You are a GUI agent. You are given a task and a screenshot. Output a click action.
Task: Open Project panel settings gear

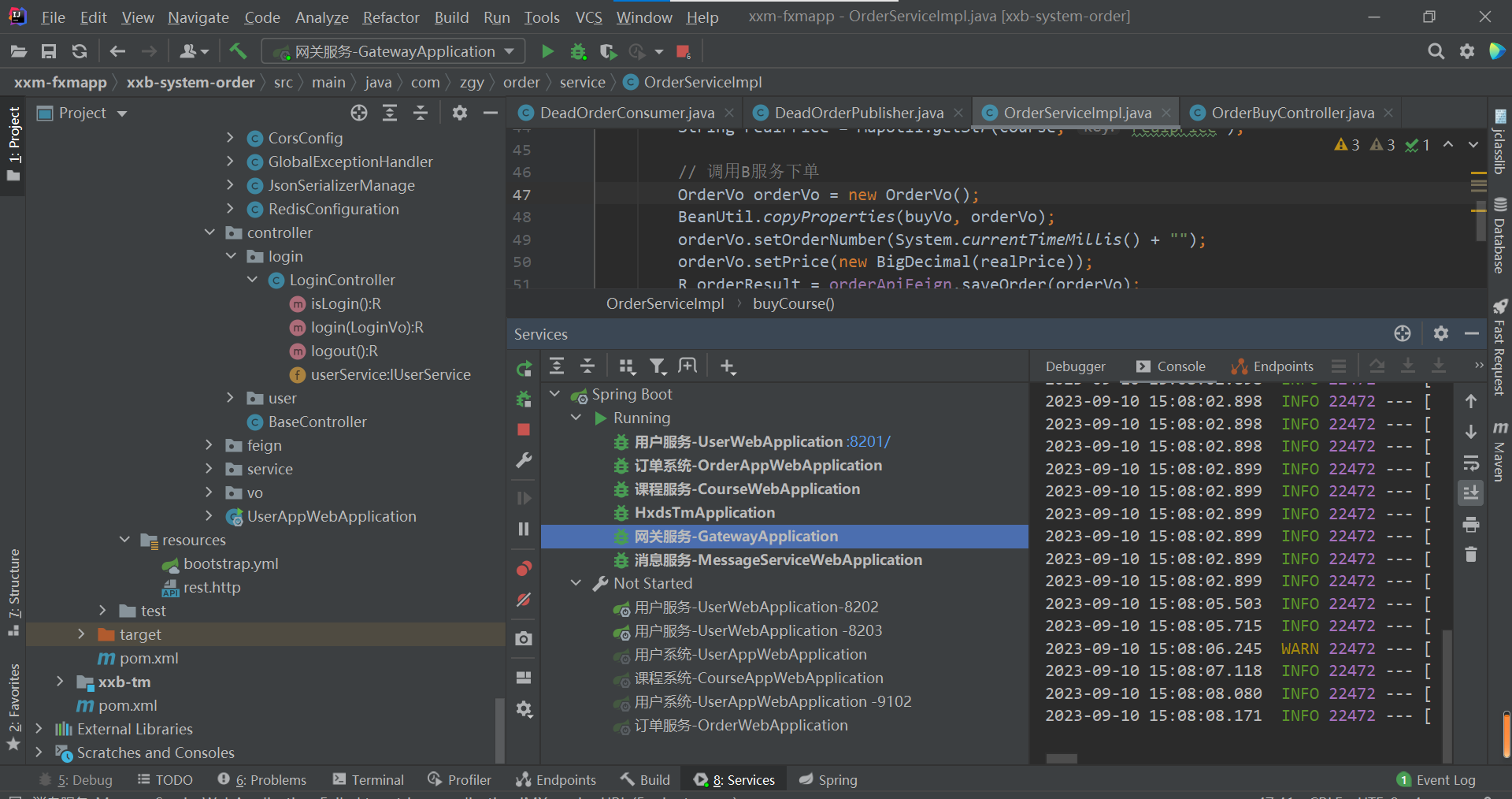click(x=460, y=113)
